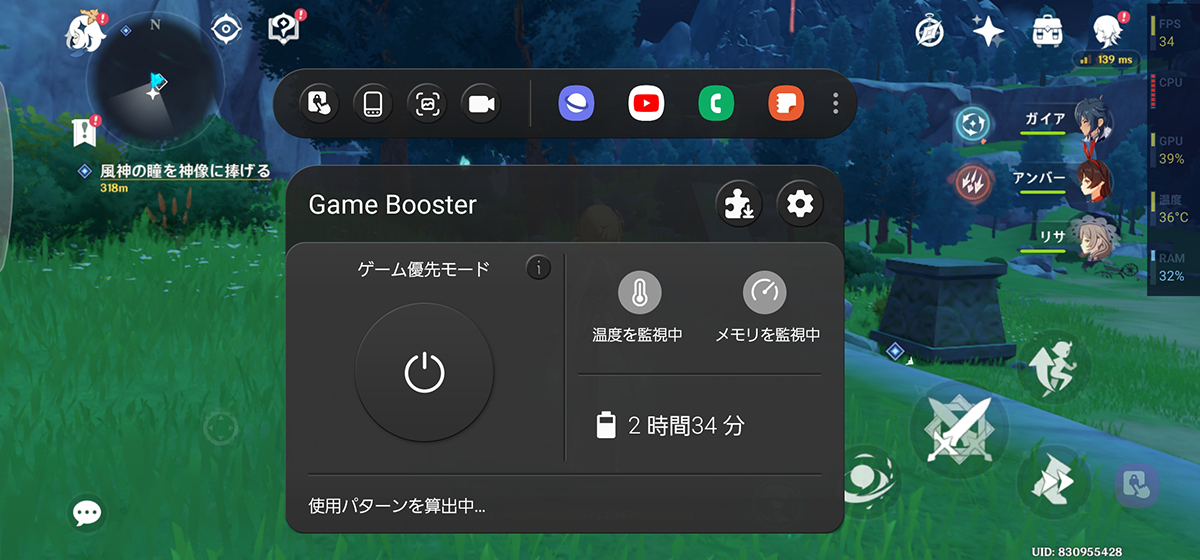Open the Paimon menu icon

(86, 30)
